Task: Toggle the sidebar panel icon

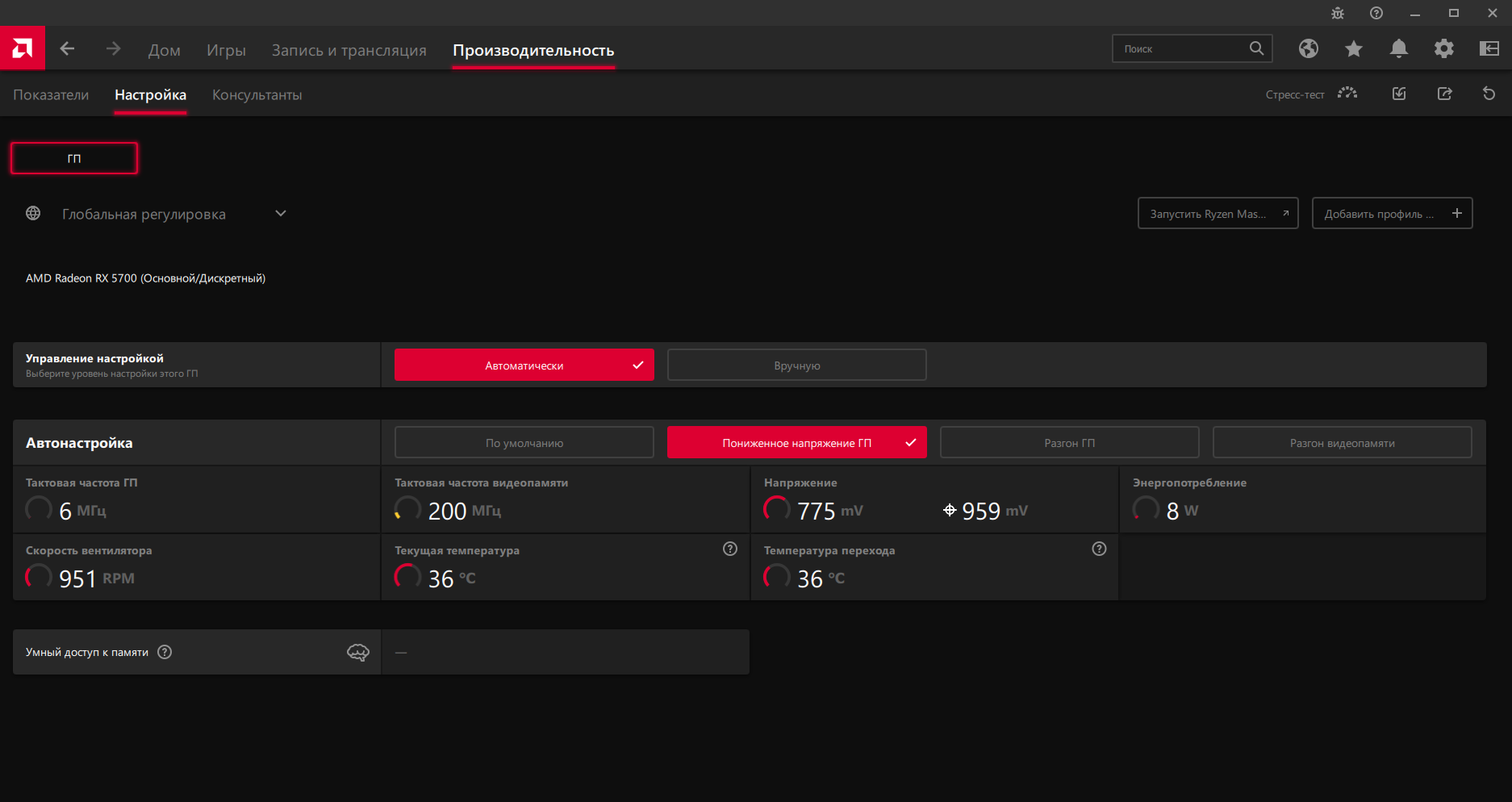Action: pyautogui.click(x=1489, y=48)
